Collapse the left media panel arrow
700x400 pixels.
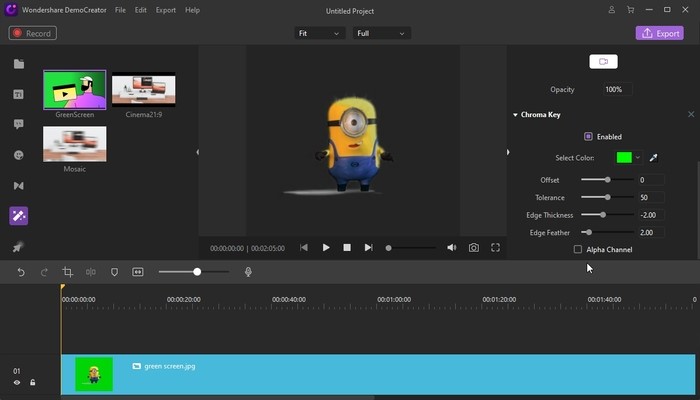(x=197, y=152)
